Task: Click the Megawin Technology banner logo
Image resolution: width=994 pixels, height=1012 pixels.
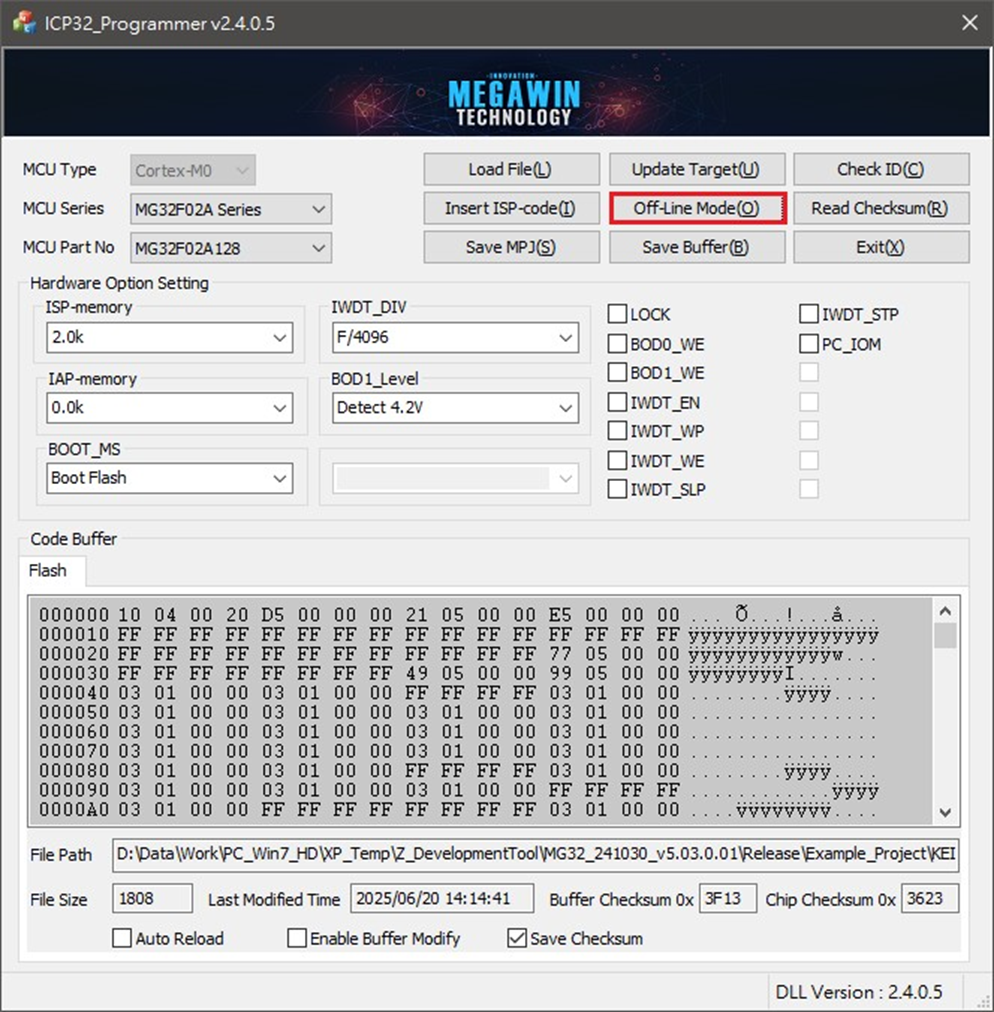Action: click(x=514, y=101)
